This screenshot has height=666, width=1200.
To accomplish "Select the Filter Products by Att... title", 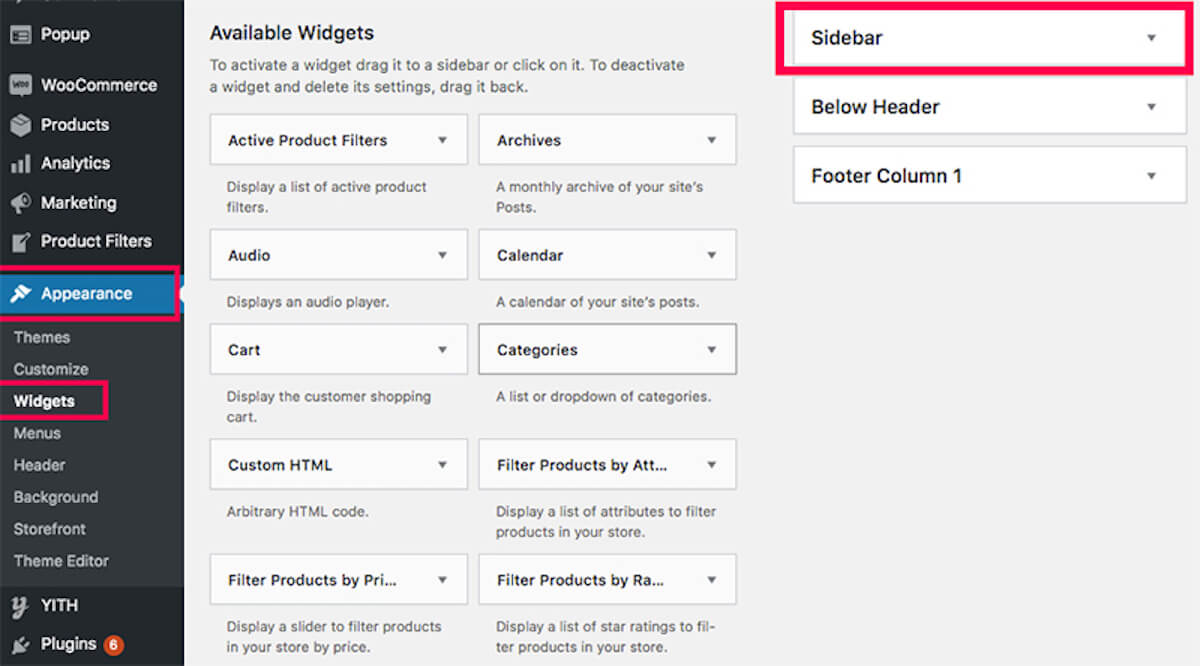I will (582, 465).
